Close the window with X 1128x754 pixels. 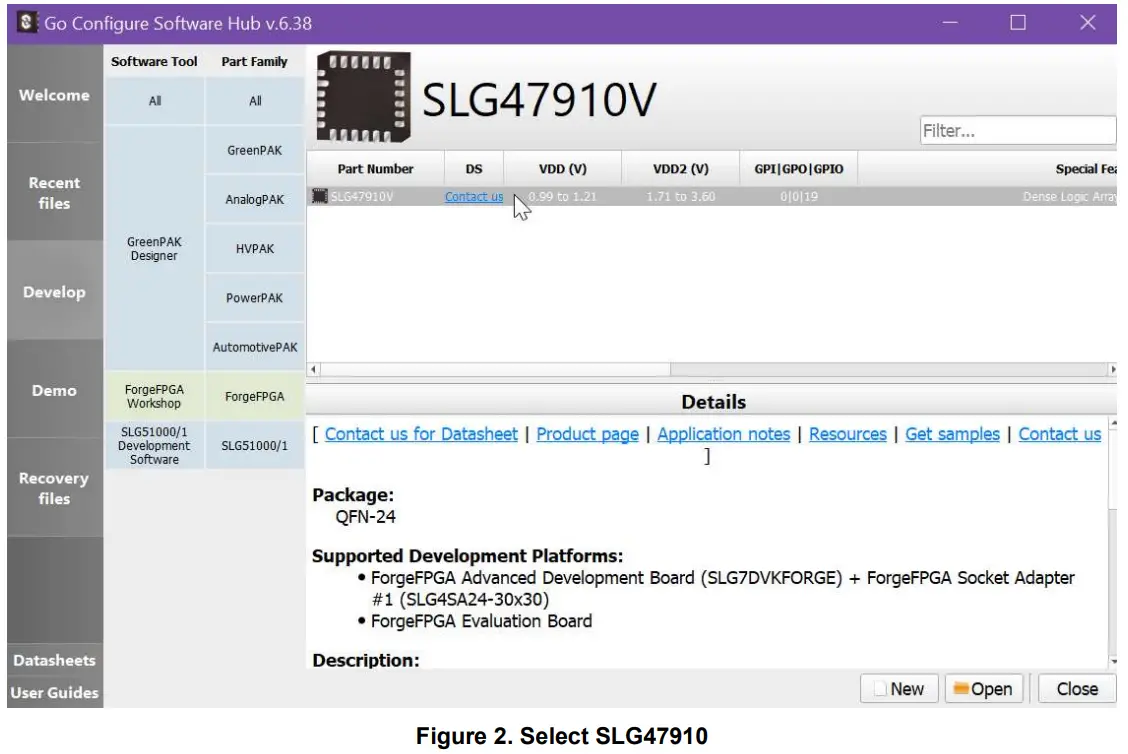coord(1088,23)
